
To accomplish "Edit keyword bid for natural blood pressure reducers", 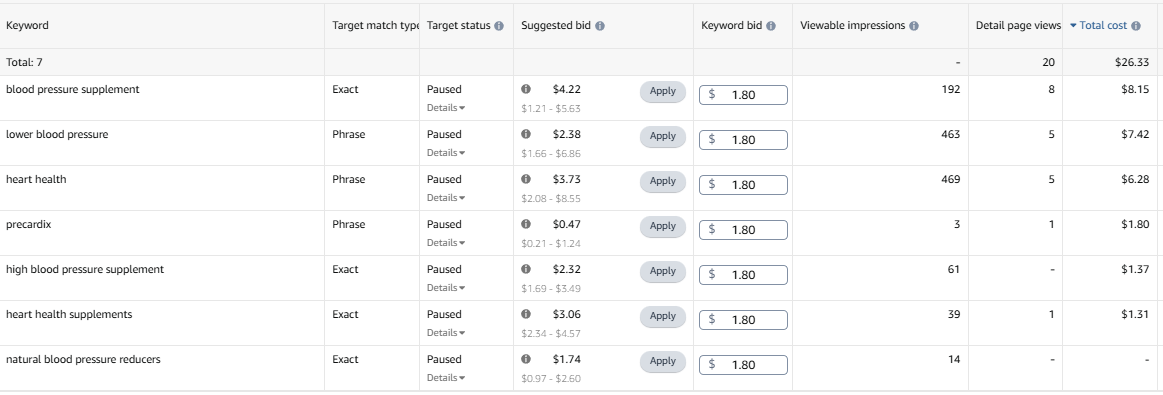I will (x=743, y=365).
